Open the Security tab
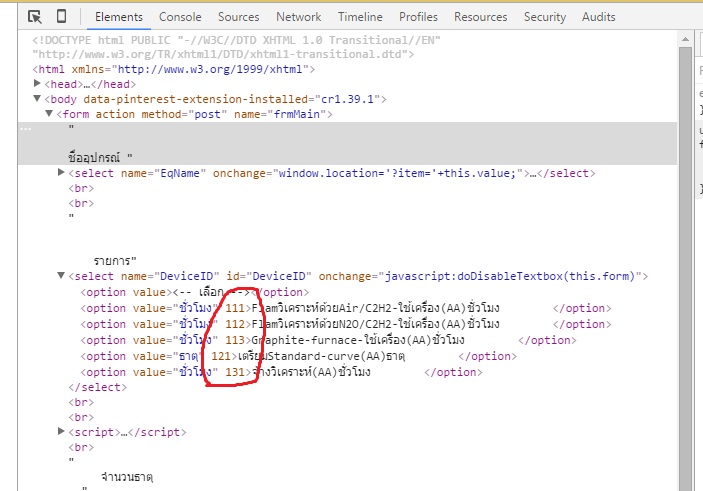 click(545, 17)
